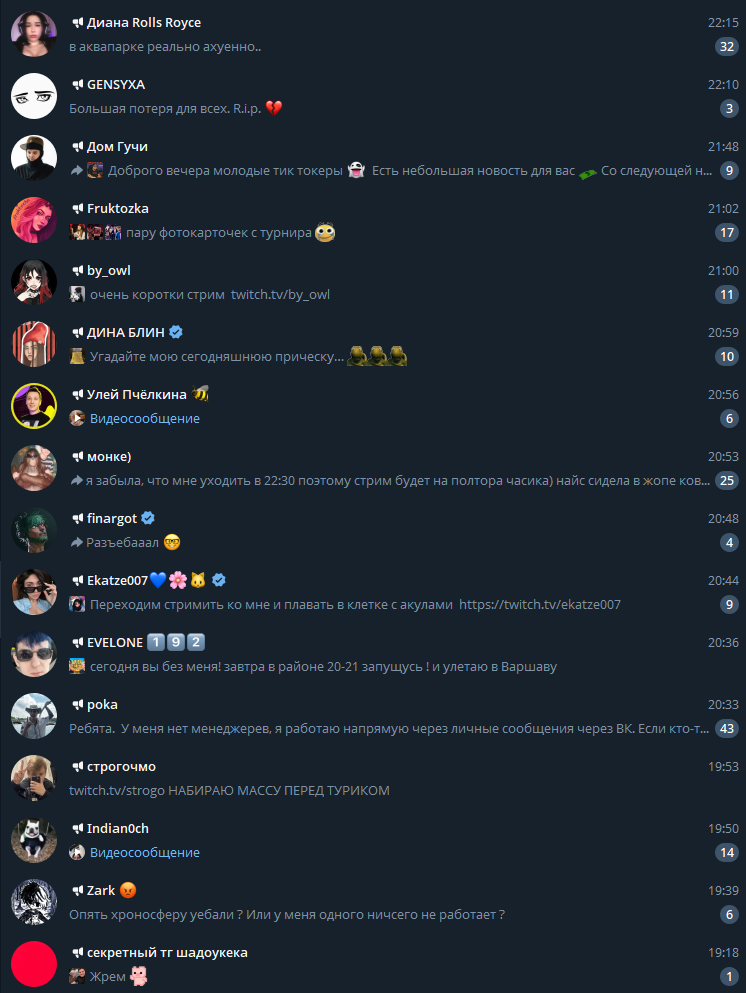Click the verified badge next to ДИНА БЛИН
746x993 pixels.
click(x=177, y=332)
